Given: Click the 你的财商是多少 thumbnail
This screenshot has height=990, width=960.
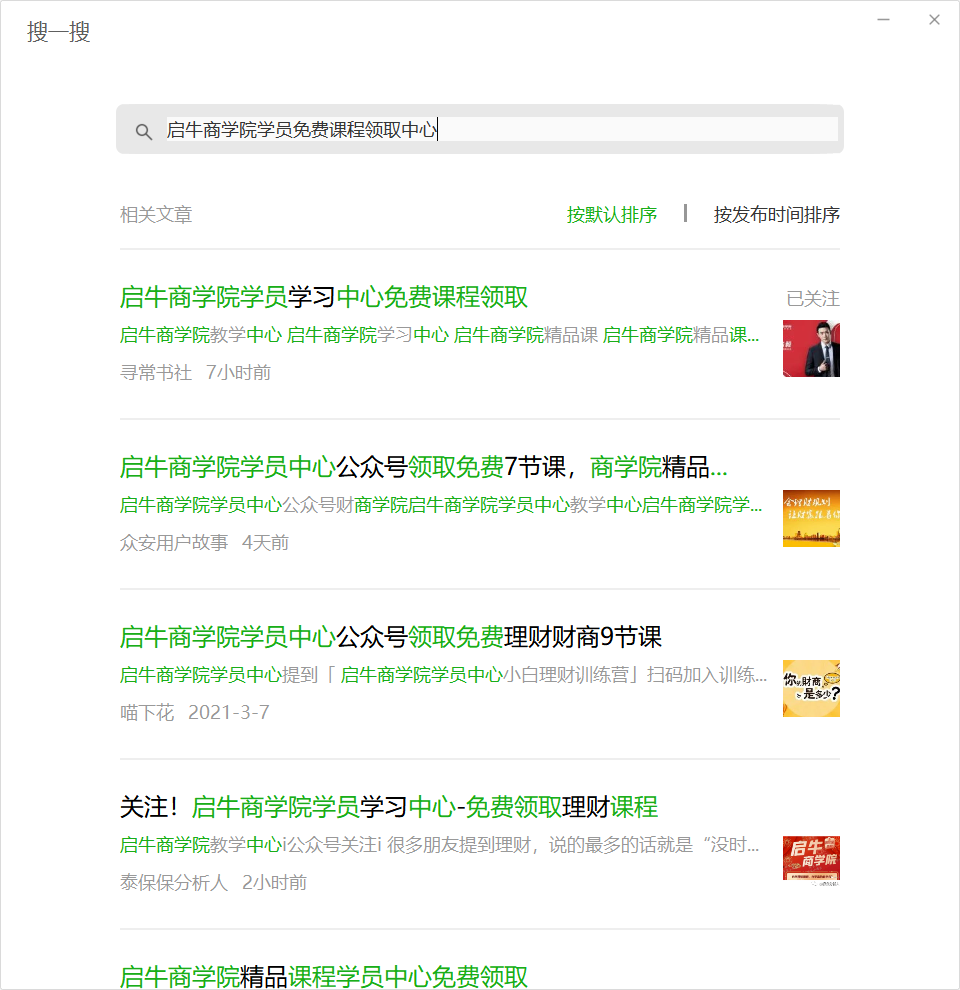Looking at the screenshot, I should click(x=811, y=688).
